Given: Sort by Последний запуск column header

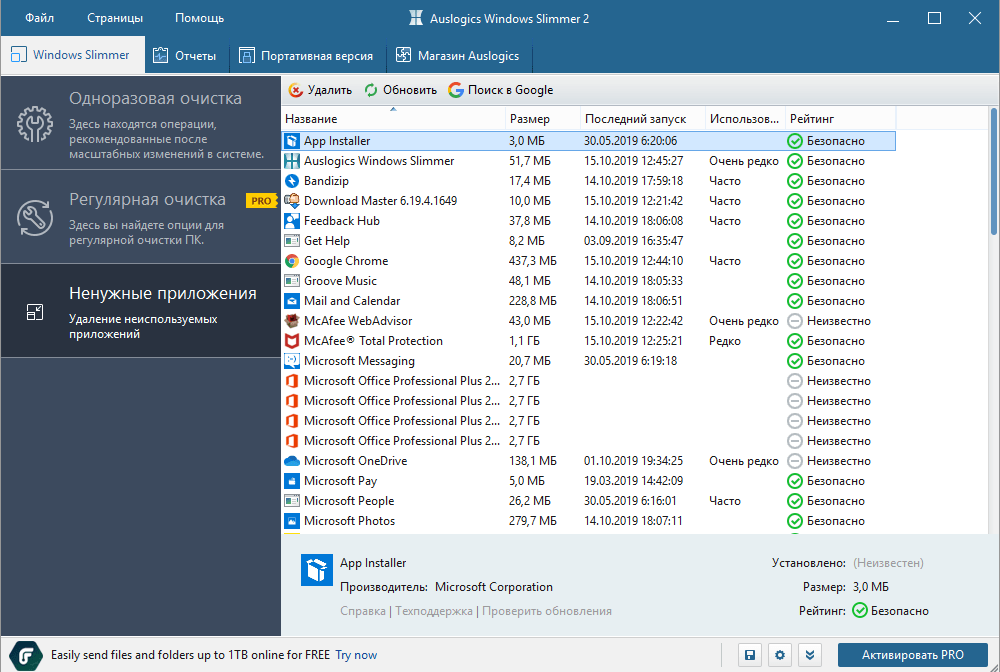Looking at the screenshot, I should tap(643, 119).
